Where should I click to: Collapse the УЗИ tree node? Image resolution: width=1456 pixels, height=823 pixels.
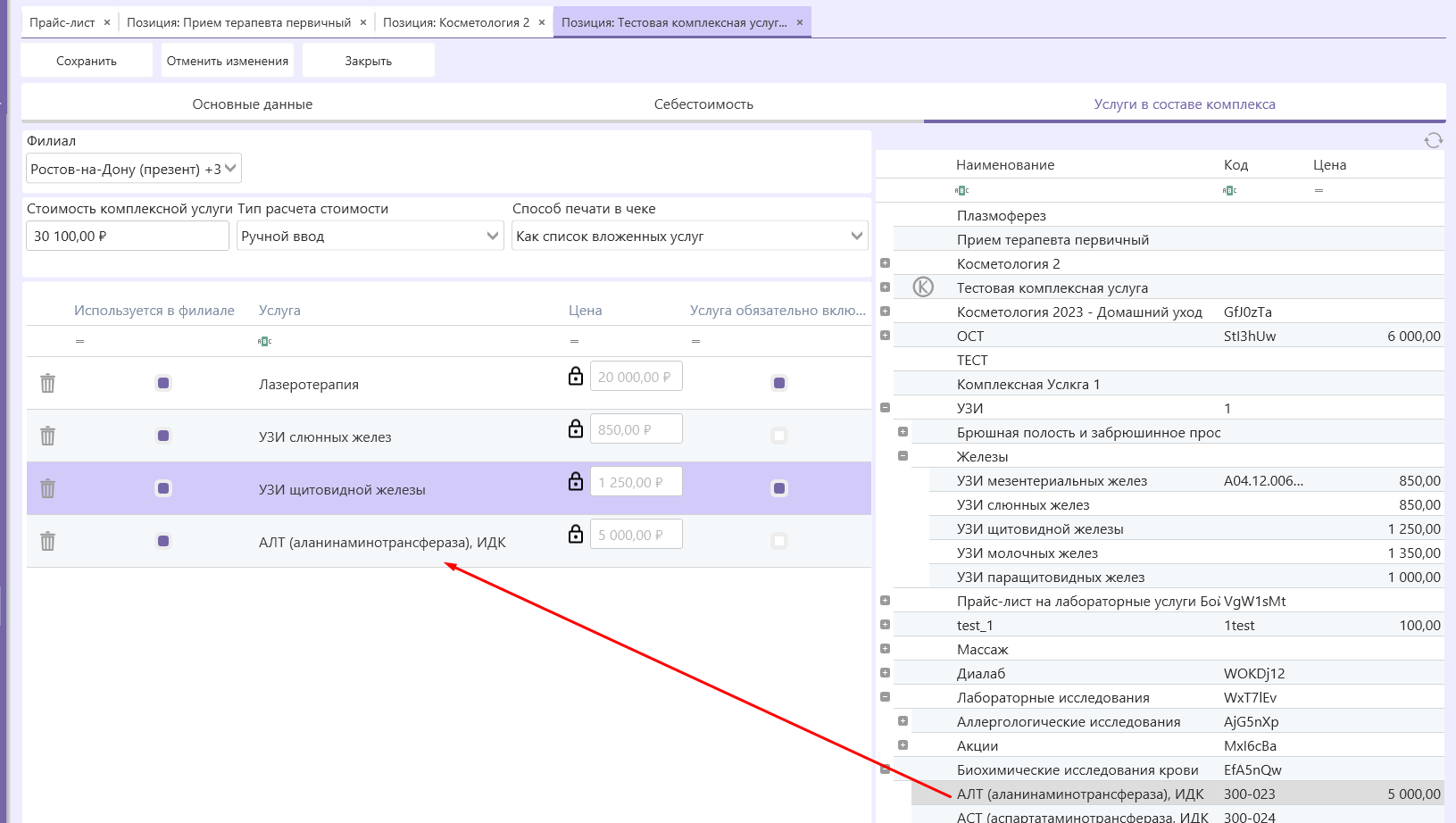point(885,408)
